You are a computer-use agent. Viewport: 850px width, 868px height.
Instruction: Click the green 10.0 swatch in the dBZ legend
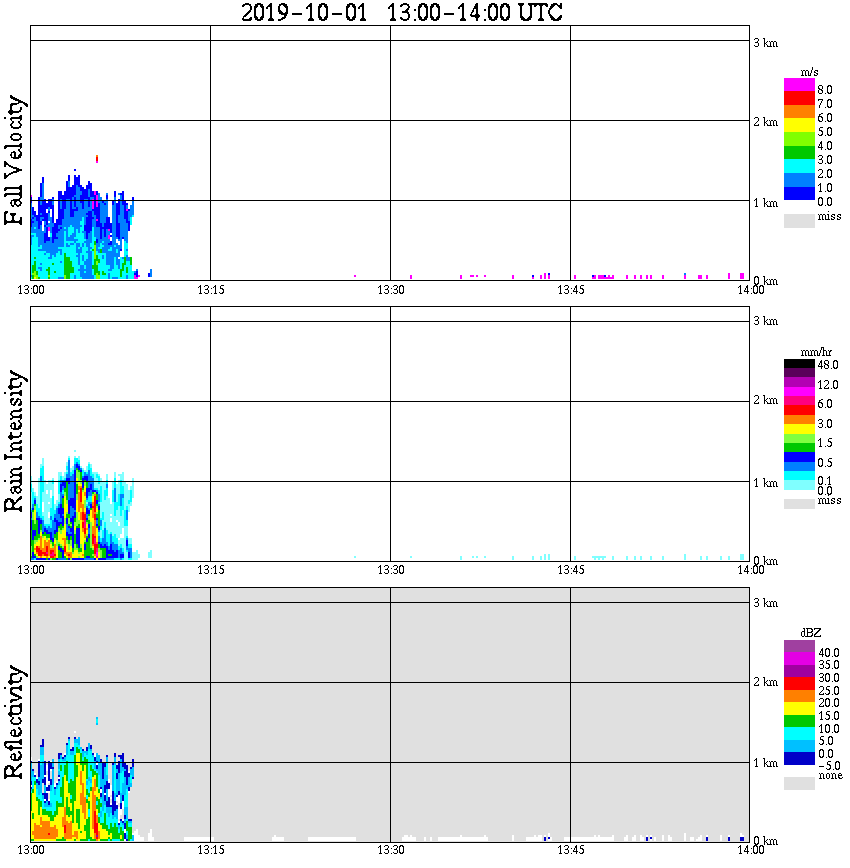click(799, 721)
